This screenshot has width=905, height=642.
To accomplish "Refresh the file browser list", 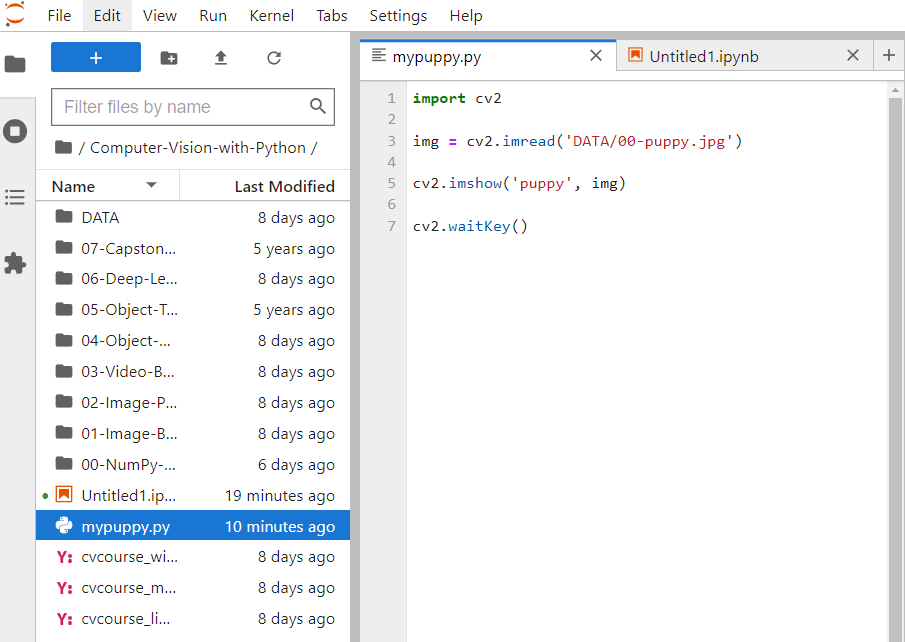I will (x=274, y=58).
